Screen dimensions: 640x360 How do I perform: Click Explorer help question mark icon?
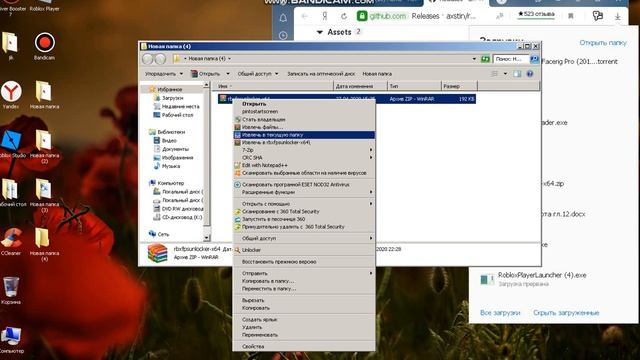pyautogui.click(x=530, y=74)
